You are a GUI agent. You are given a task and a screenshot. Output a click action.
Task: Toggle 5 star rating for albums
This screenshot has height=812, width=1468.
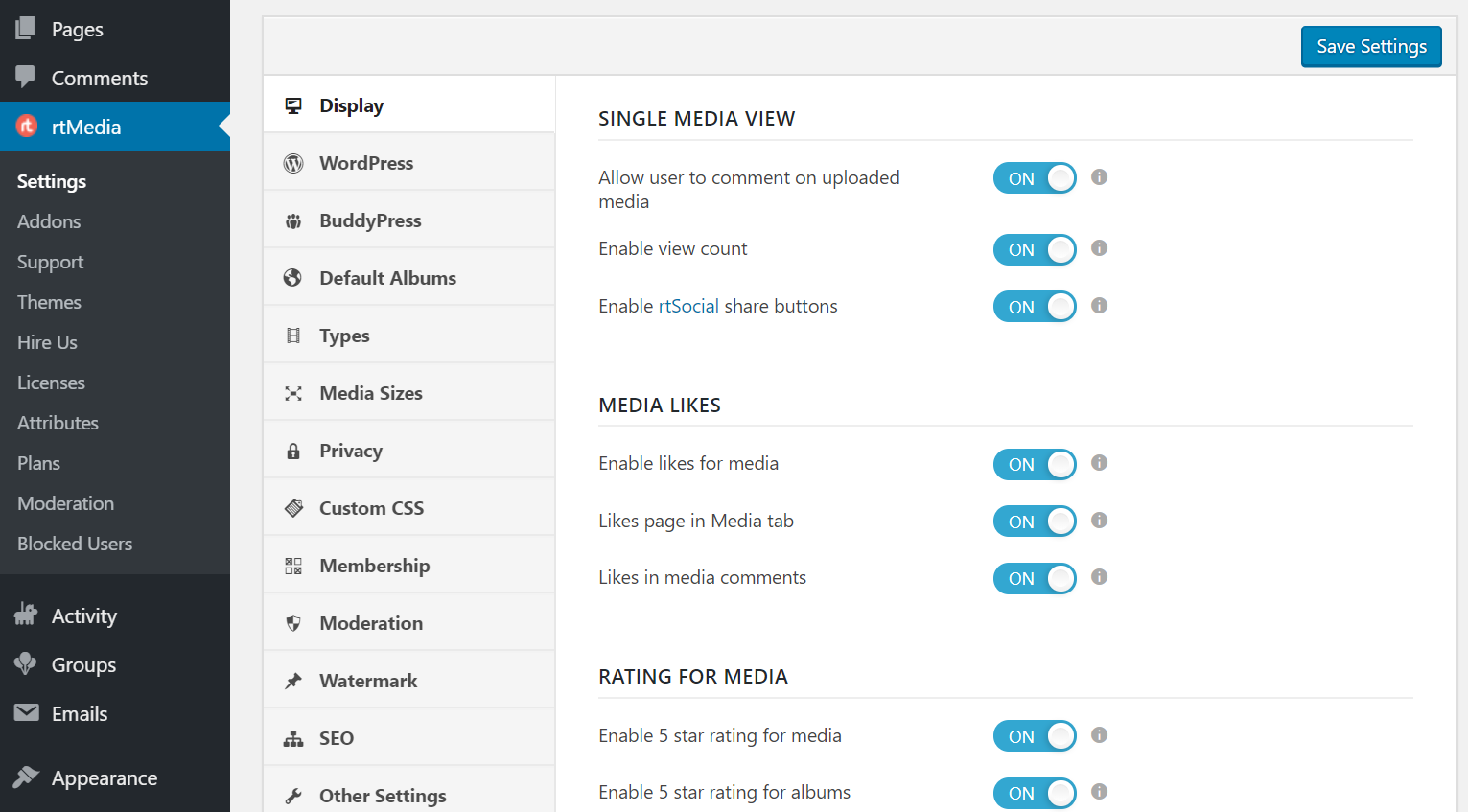1035,793
